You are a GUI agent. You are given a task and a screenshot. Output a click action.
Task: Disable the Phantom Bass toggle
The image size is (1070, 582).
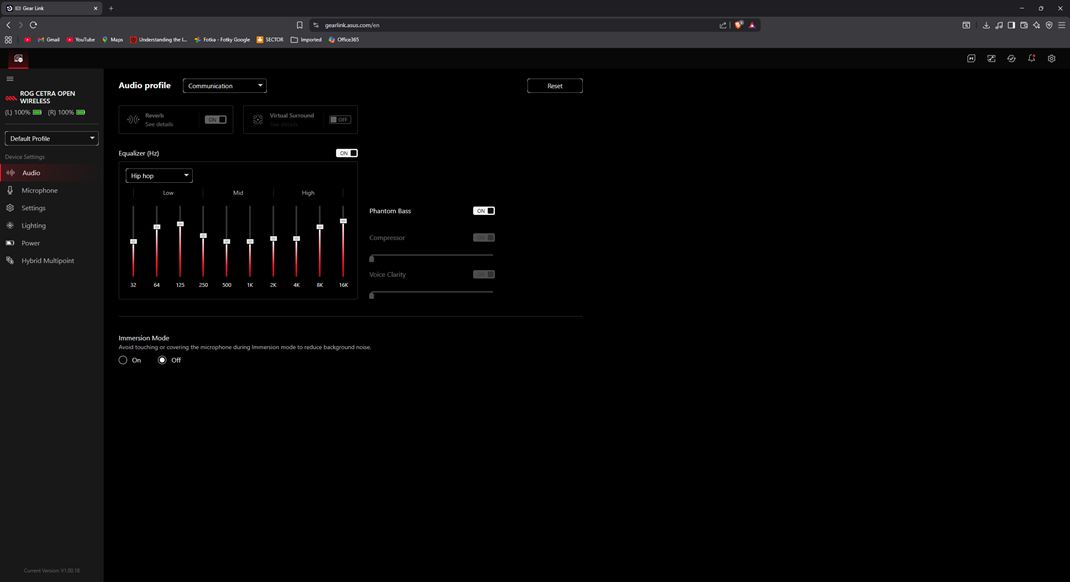484,211
